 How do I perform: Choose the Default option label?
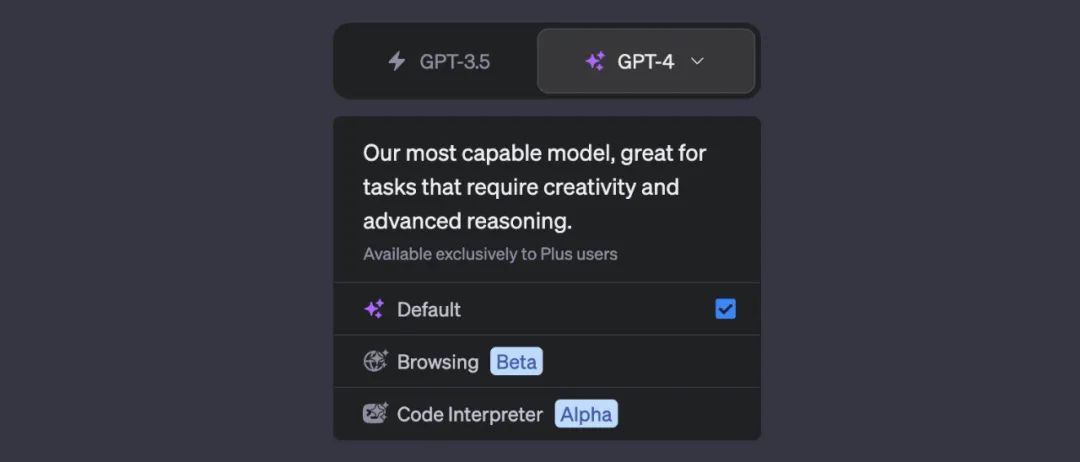coord(429,310)
